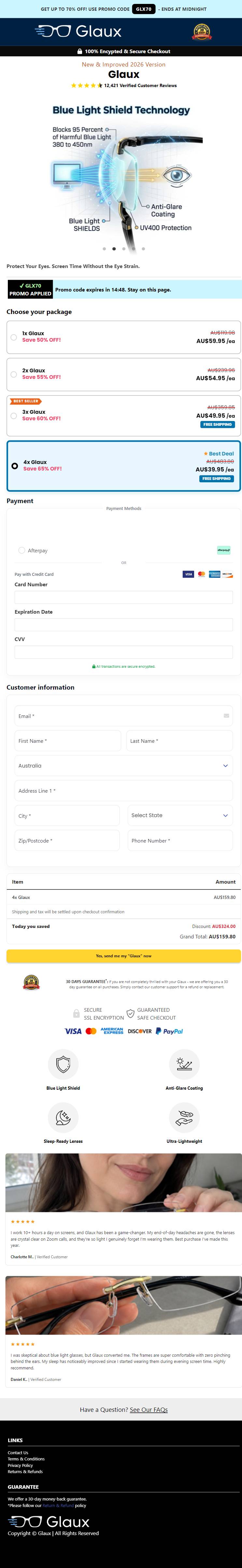Click the 'GLX70 PROMO APPLIED' black badge

(30, 289)
